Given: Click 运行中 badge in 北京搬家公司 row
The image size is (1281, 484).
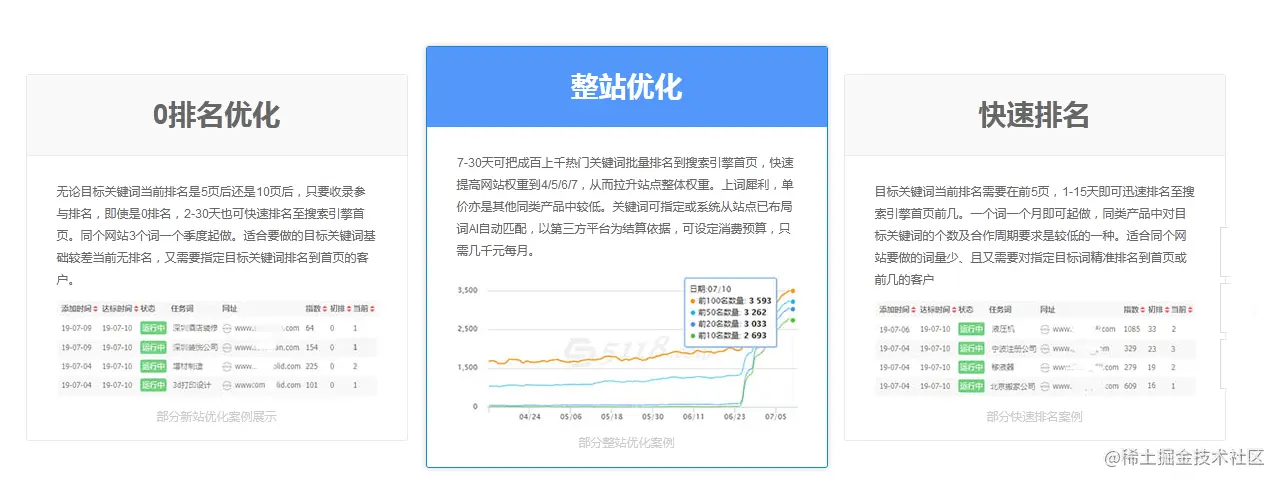Looking at the screenshot, I should pos(971,386).
